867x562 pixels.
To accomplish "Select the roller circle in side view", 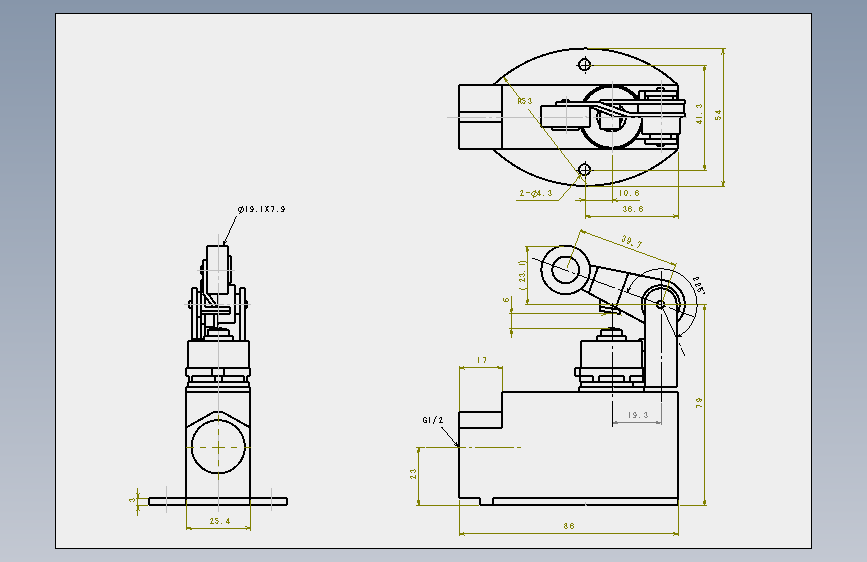I will point(565,270).
